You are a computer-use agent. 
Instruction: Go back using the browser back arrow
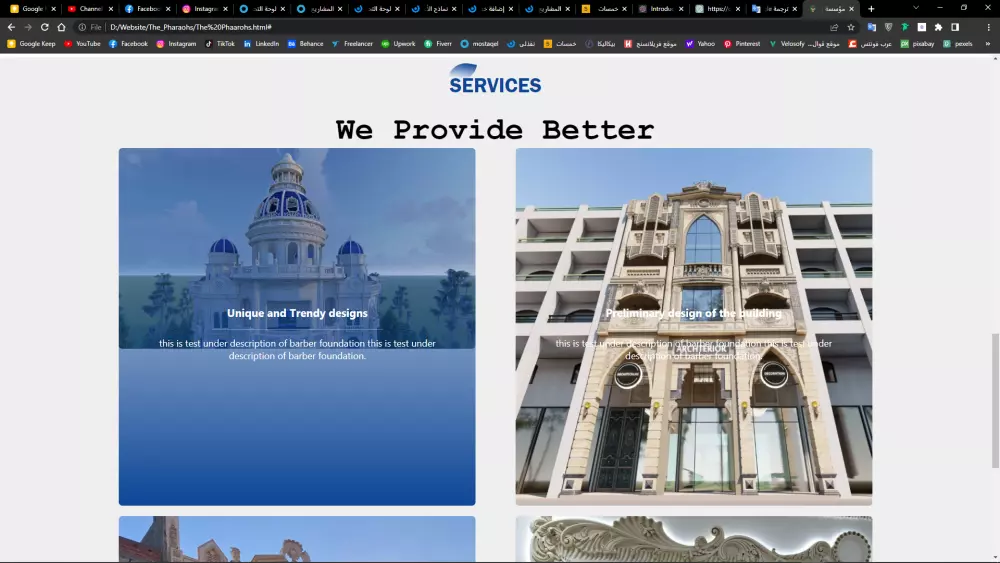tap(11, 27)
